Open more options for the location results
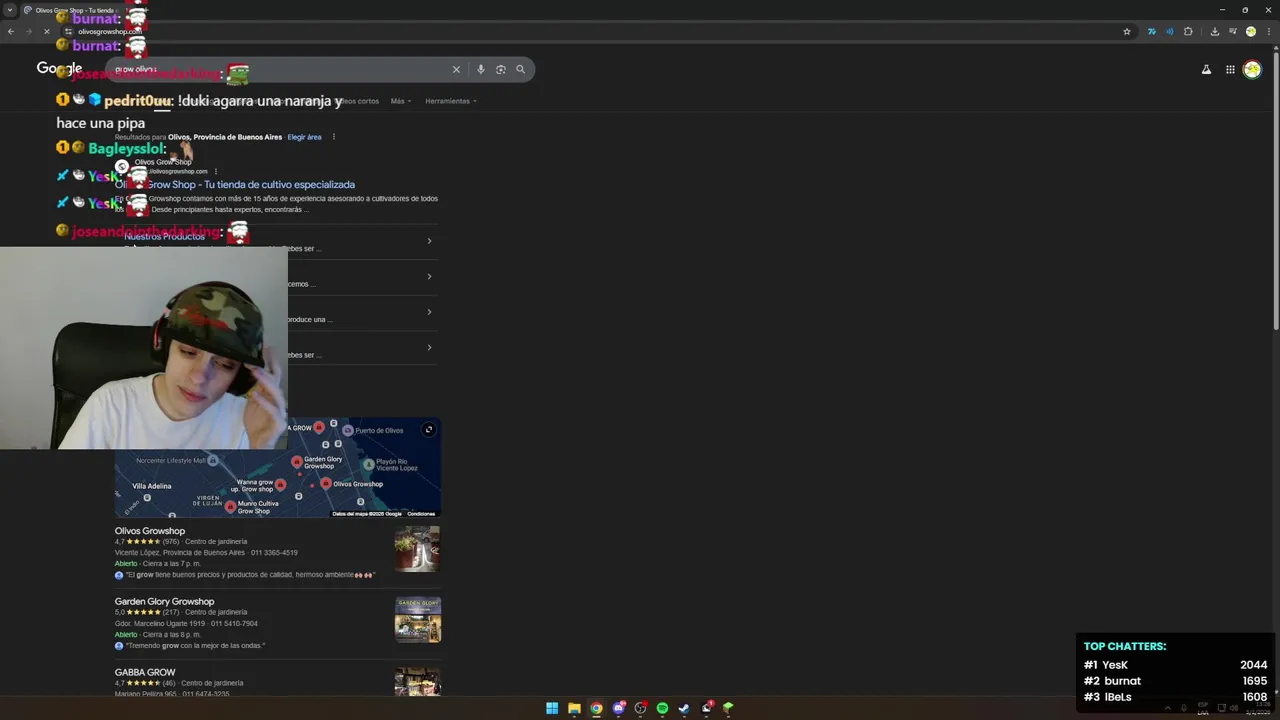1280x720 pixels. [334, 137]
